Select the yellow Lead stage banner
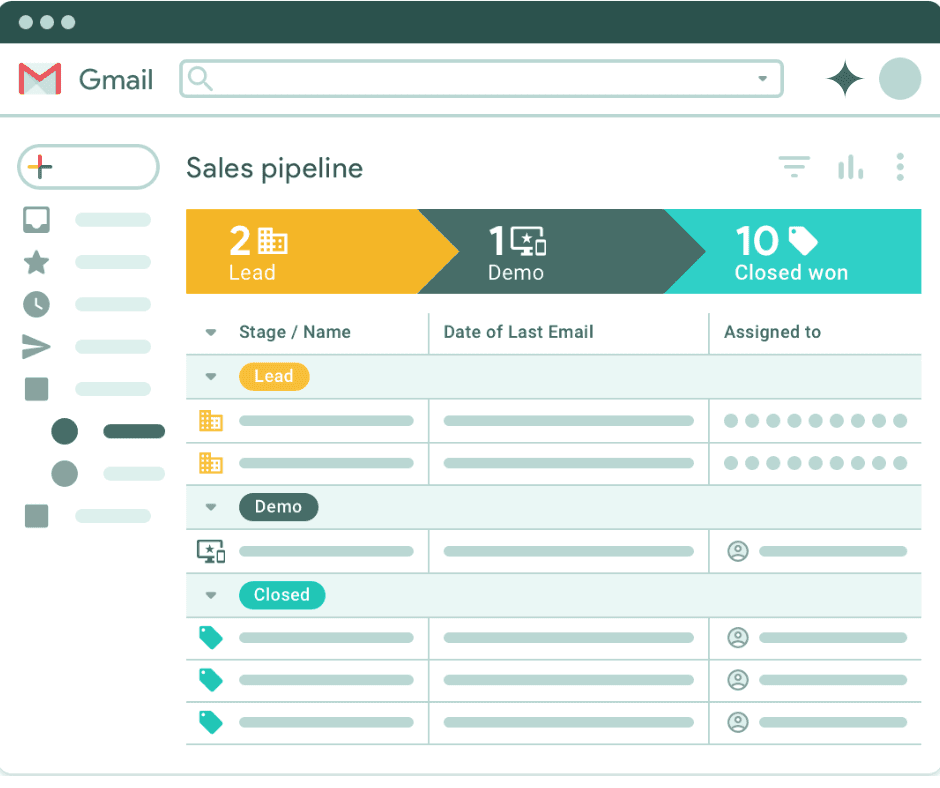 pyautogui.click(x=322, y=251)
